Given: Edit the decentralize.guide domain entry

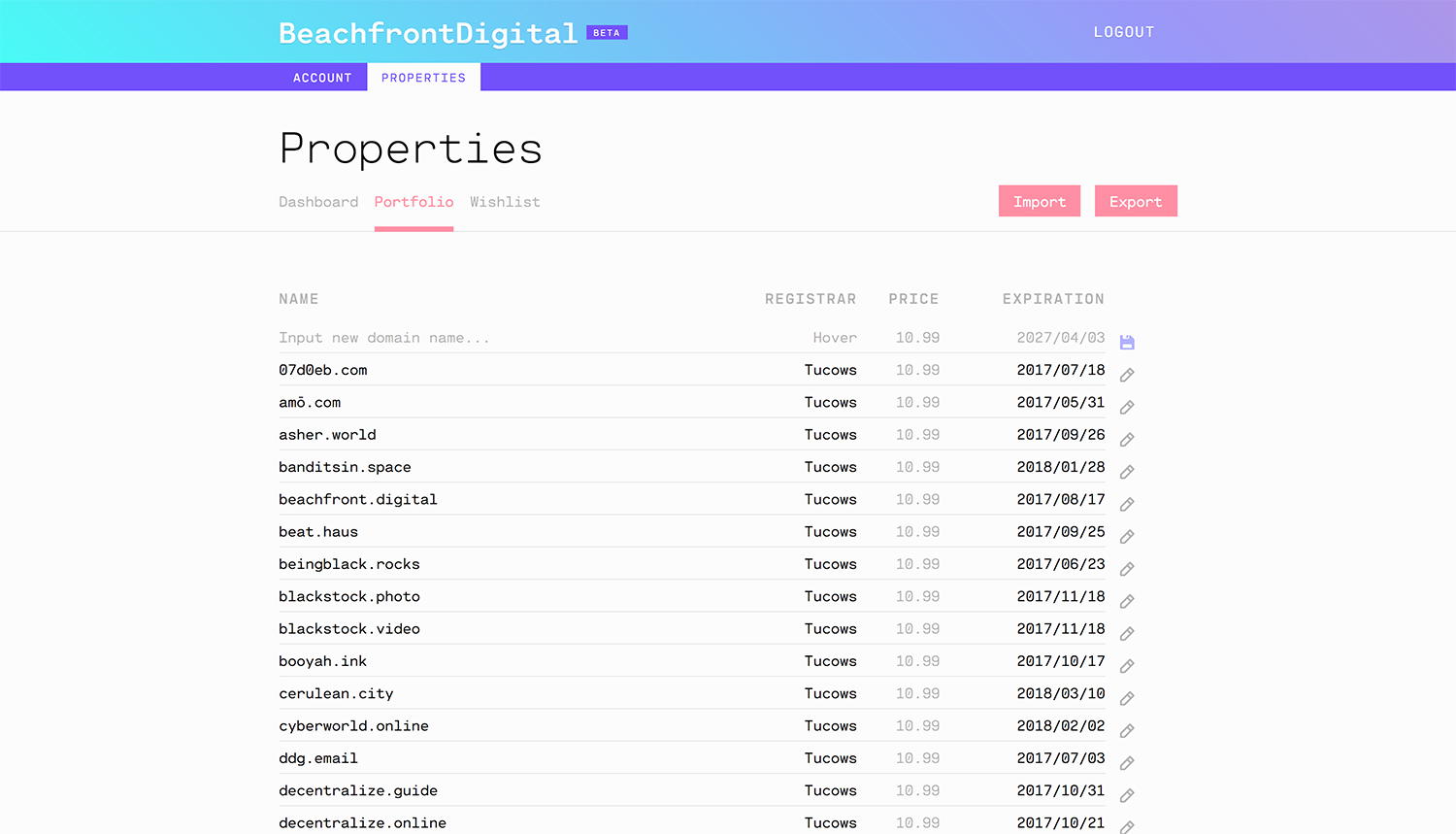Looking at the screenshot, I should tap(1126, 794).
